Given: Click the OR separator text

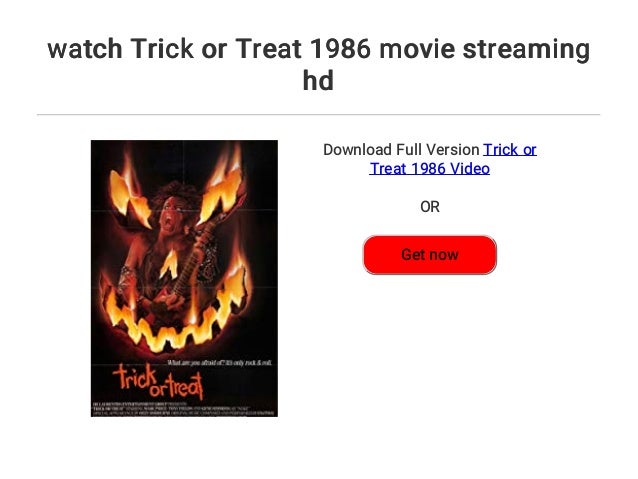Looking at the screenshot, I should (430, 207).
